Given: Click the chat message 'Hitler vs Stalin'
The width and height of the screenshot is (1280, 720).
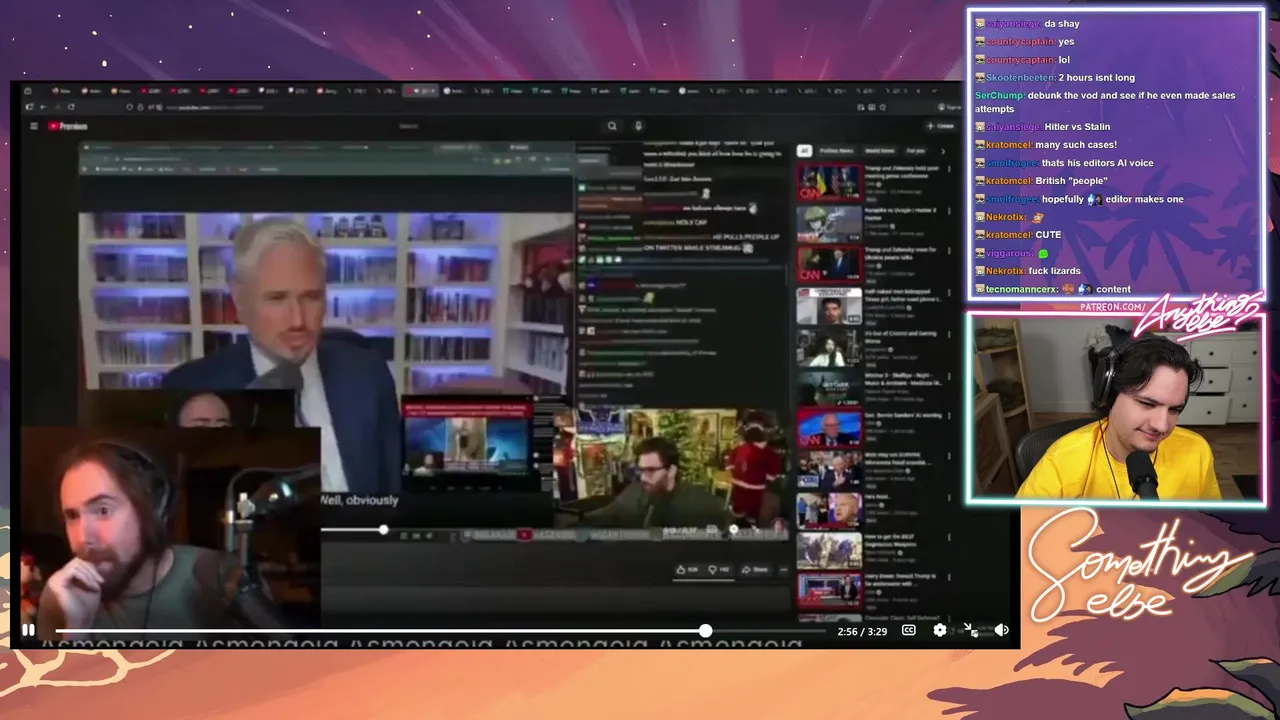Looking at the screenshot, I should pyautogui.click(x=1077, y=127).
